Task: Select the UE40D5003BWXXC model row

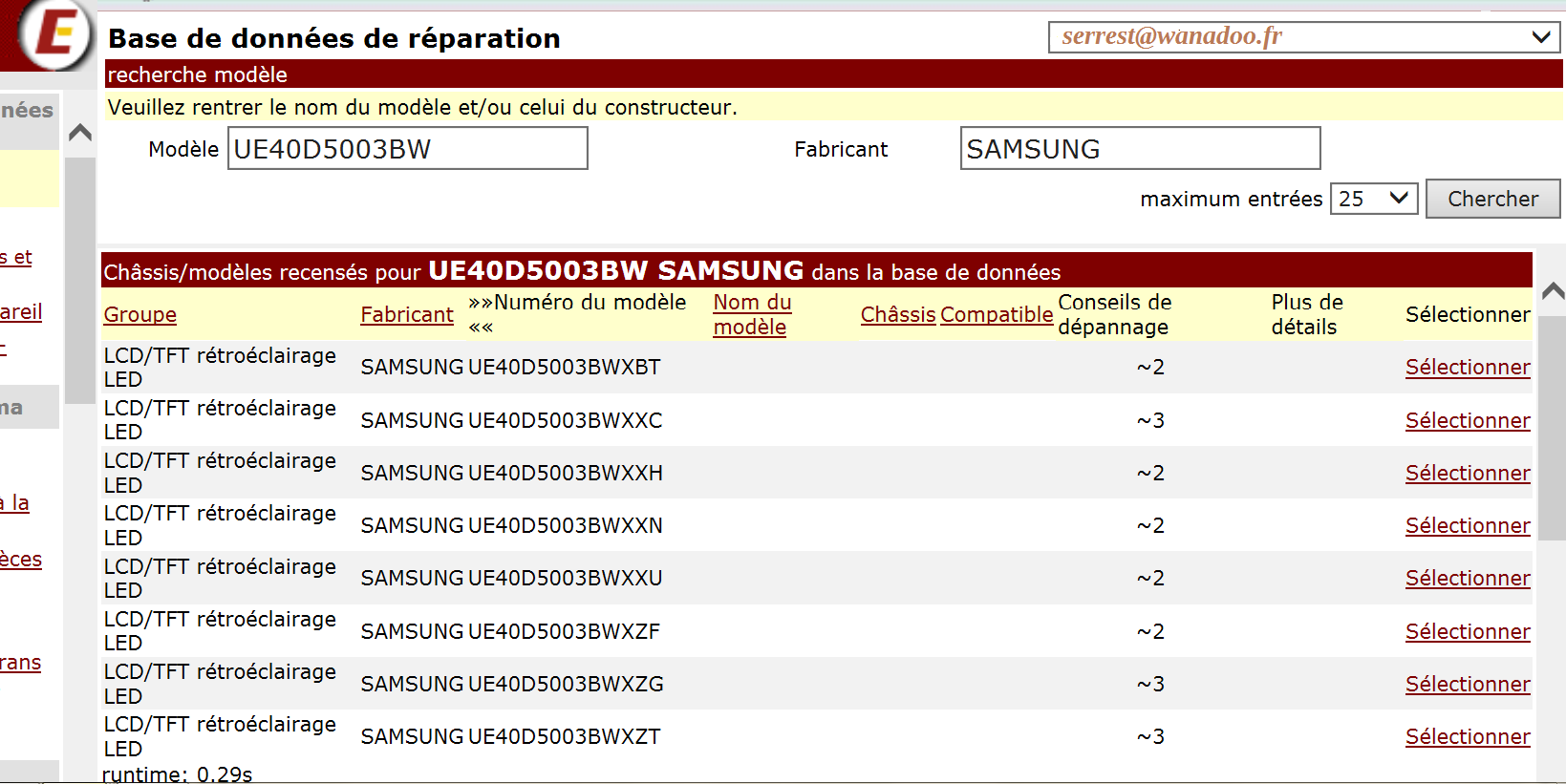Action: click(x=1467, y=421)
